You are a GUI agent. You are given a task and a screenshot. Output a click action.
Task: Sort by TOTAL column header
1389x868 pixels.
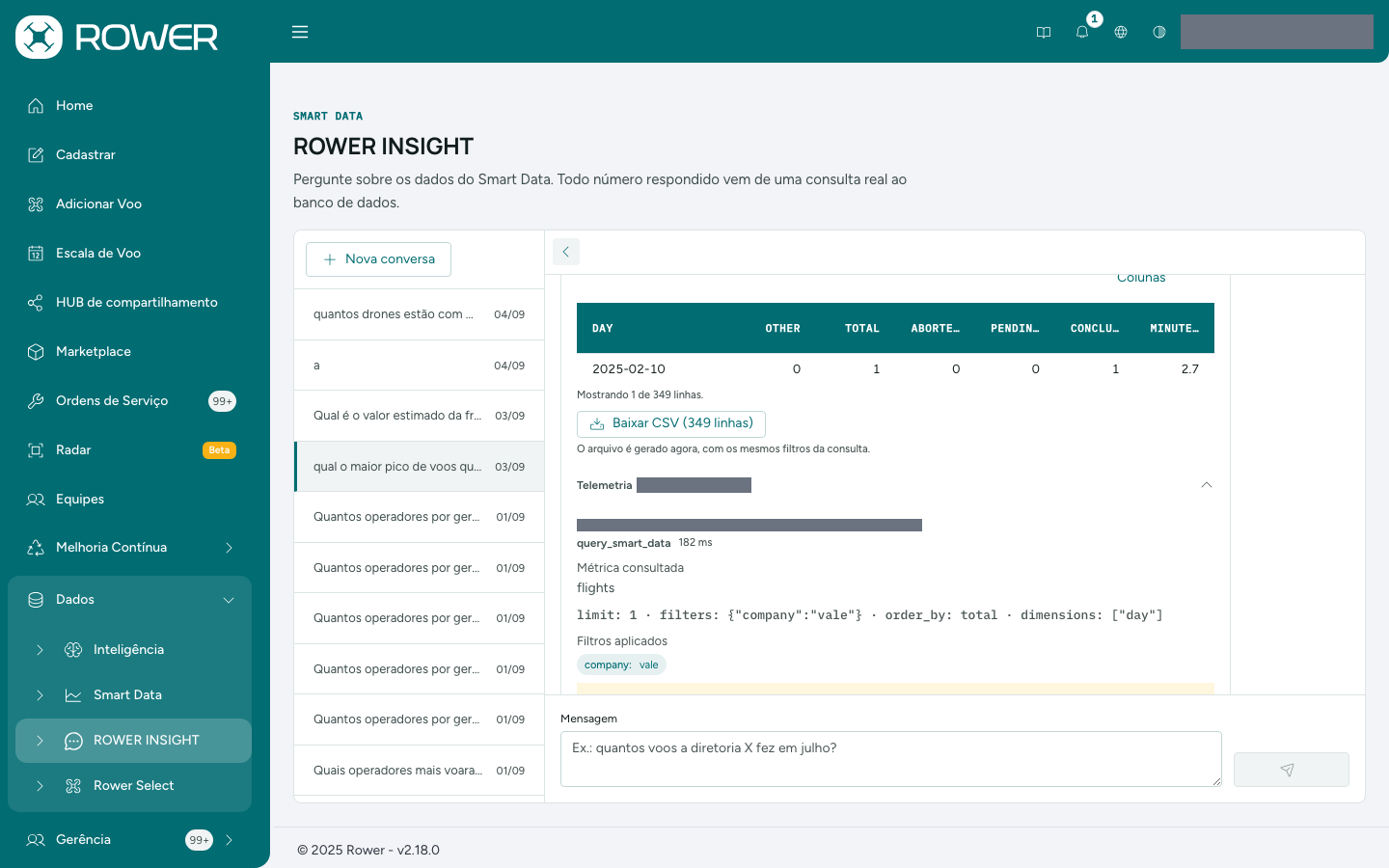[862, 328]
